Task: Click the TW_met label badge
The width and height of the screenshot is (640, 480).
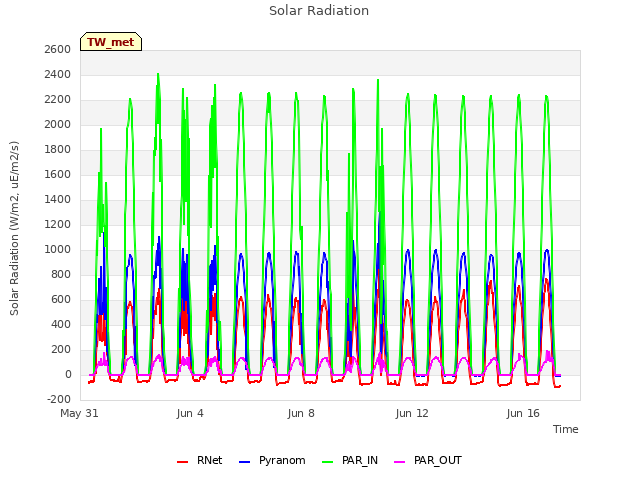Action: pos(111,42)
